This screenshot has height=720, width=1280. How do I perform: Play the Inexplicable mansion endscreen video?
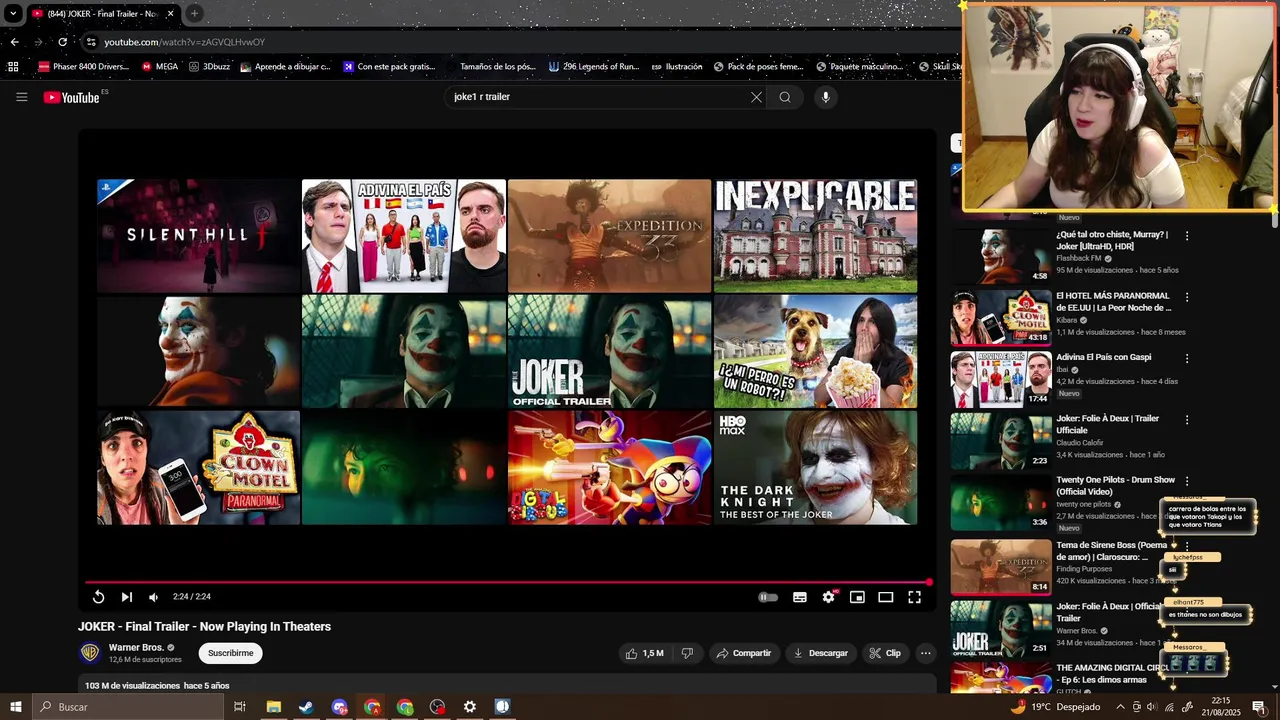point(816,236)
